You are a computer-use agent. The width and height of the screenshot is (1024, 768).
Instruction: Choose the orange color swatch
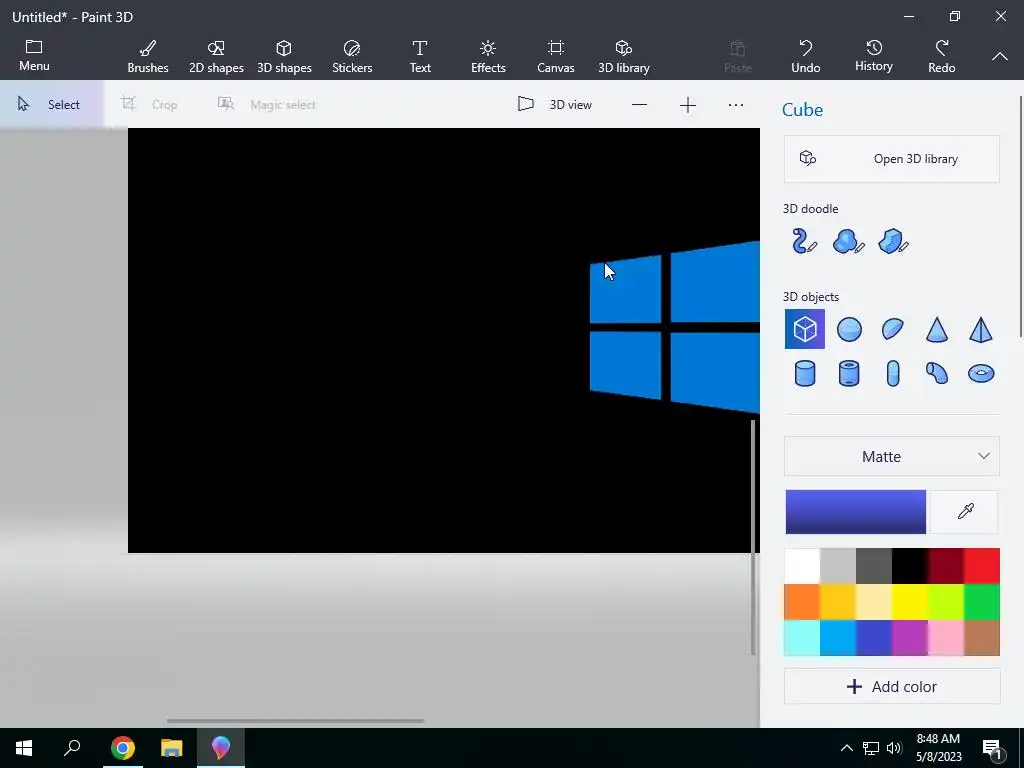tap(802, 602)
